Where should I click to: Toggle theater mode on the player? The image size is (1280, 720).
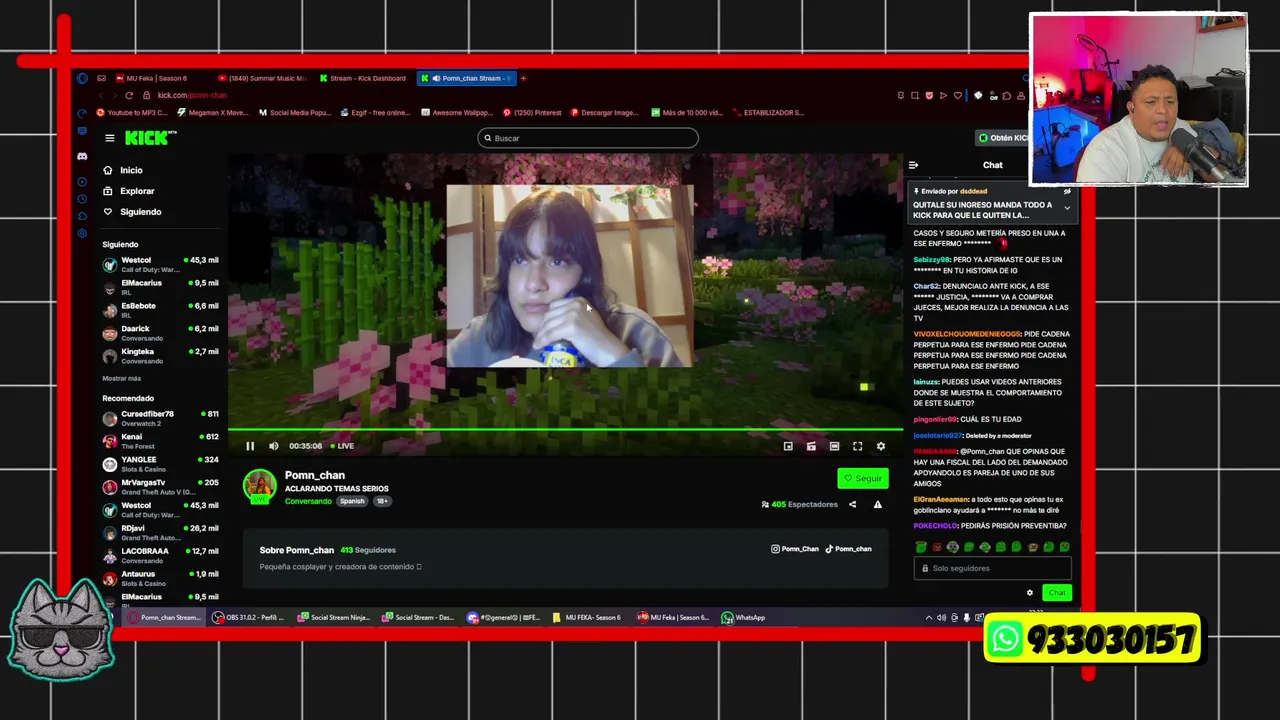tap(834, 446)
